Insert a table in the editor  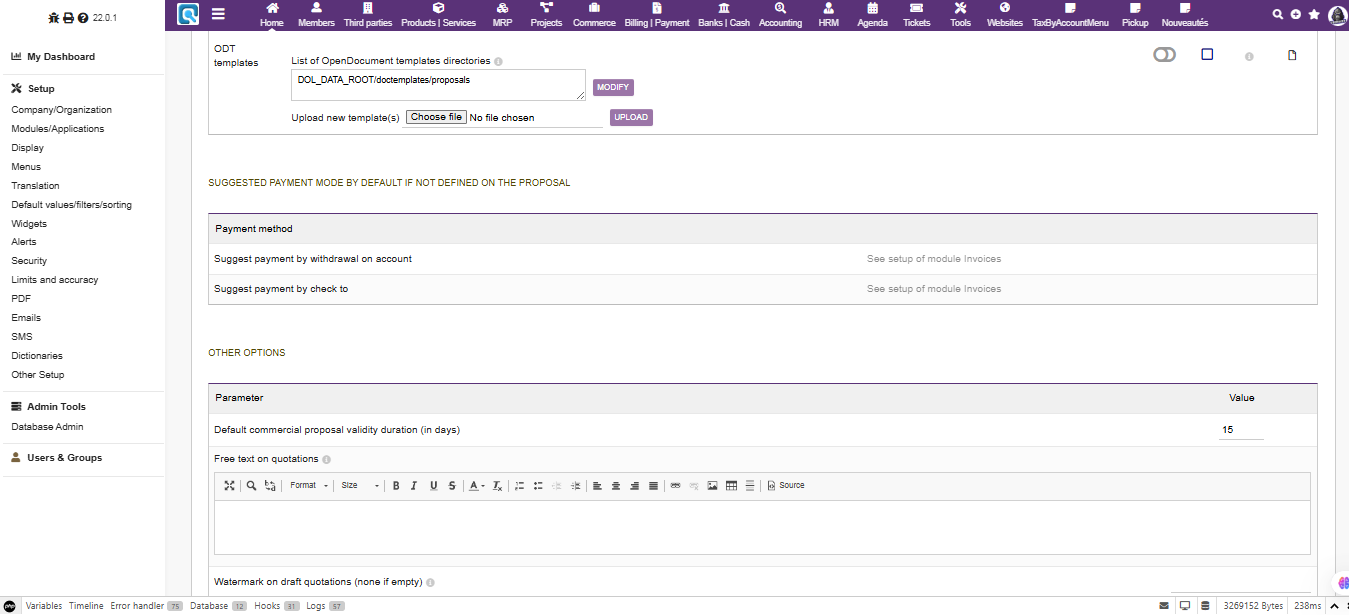(731, 486)
